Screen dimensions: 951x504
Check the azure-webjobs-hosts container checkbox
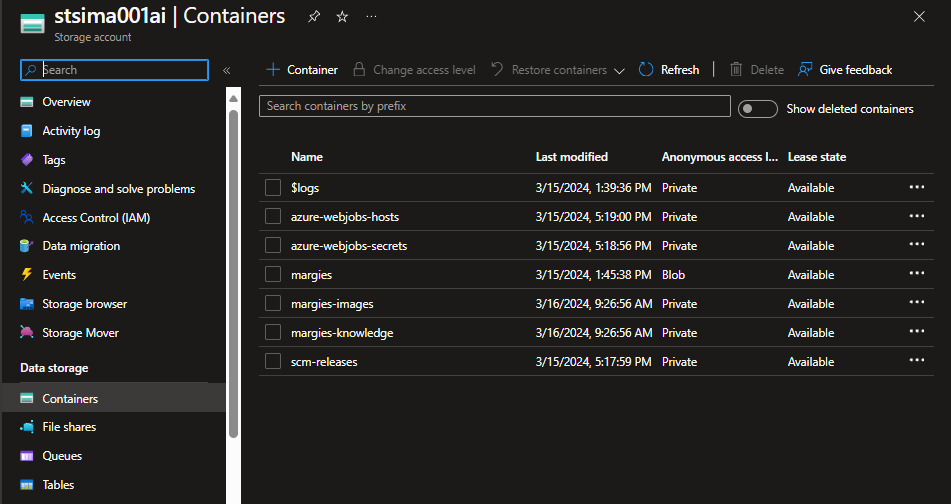273,217
